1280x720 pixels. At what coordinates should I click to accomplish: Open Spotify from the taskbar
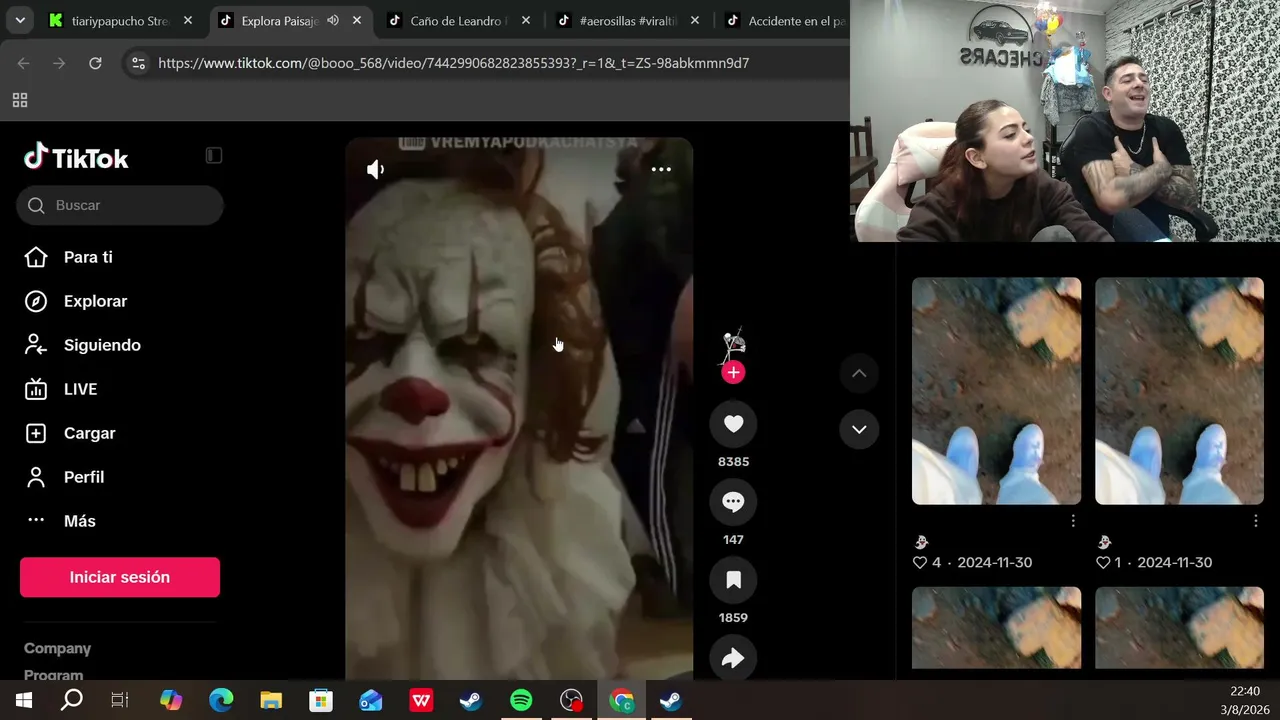(521, 701)
